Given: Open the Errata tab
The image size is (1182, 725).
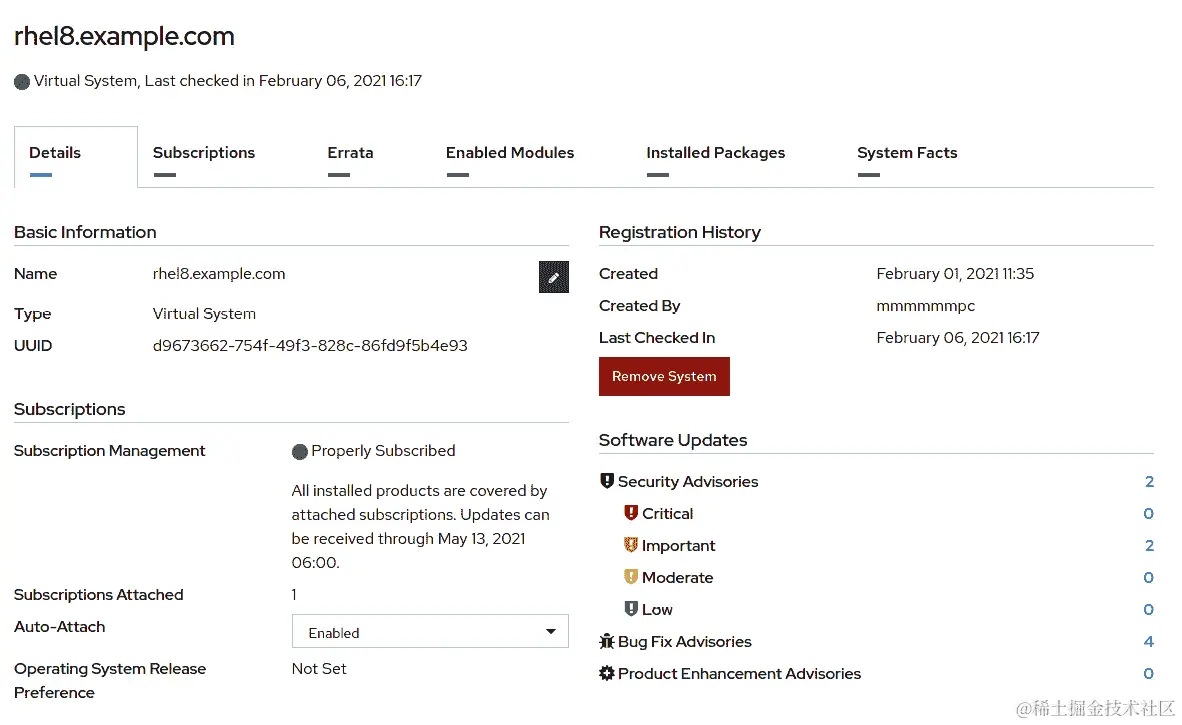Looking at the screenshot, I should (x=350, y=153).
